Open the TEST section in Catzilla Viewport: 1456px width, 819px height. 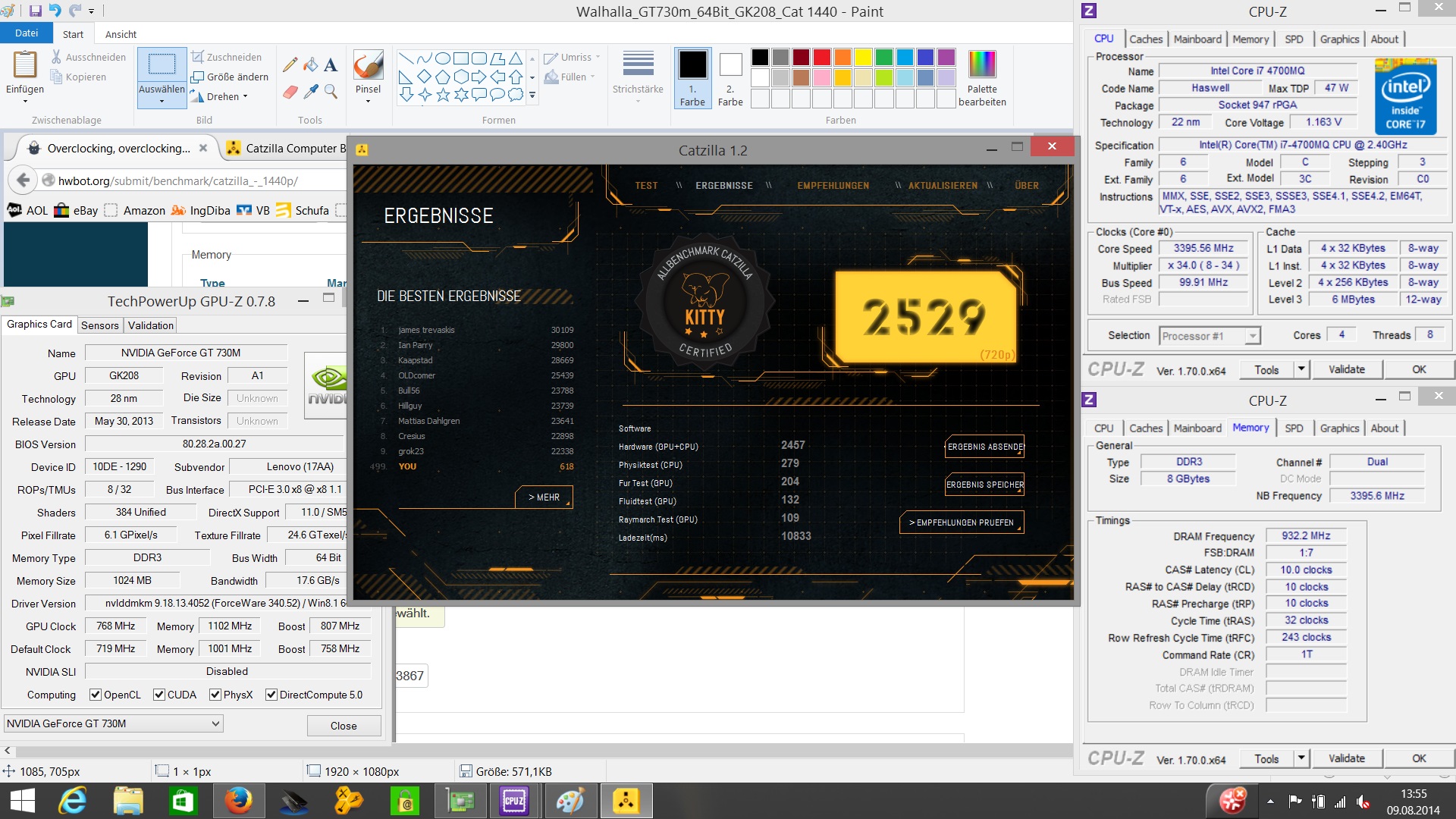pos(646,186)
